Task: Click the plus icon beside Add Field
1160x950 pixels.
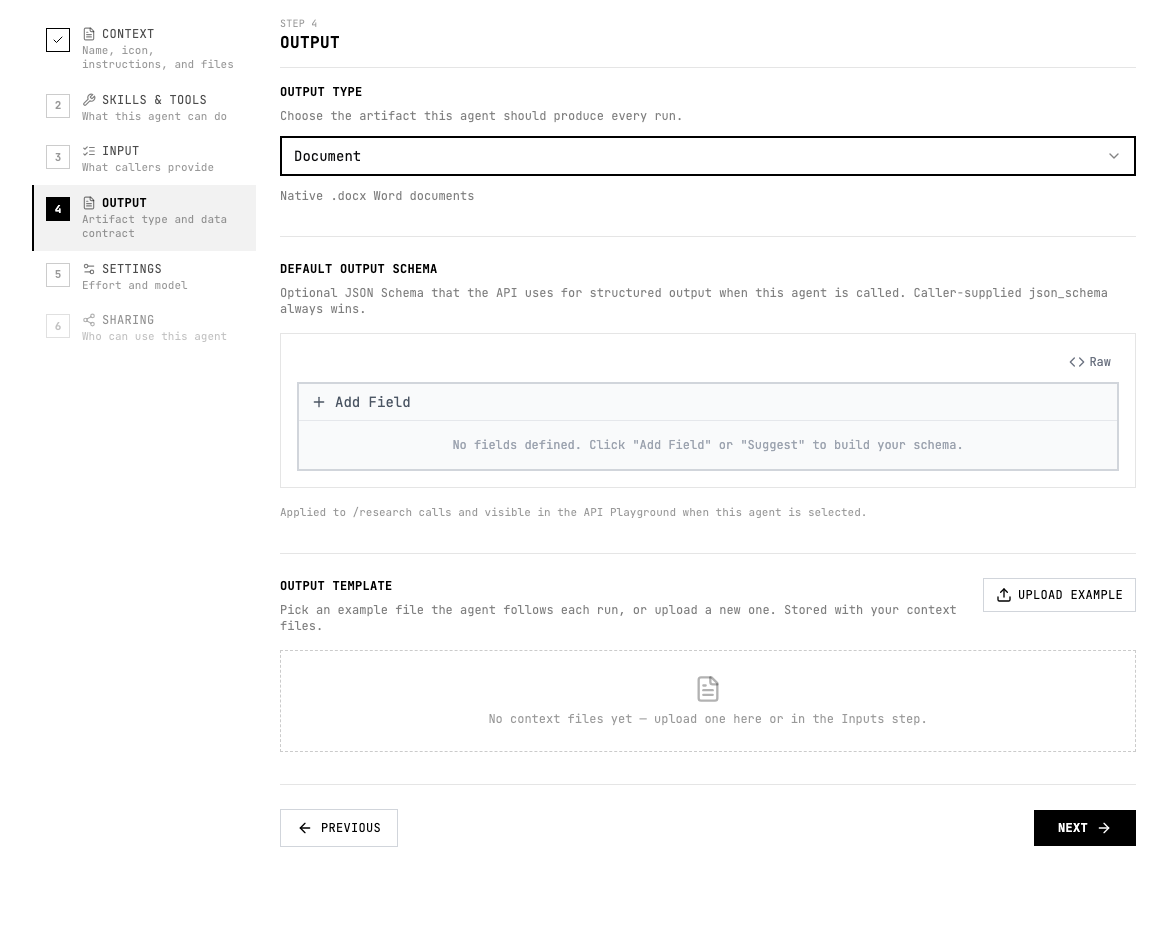Action: pyautogui.click(x=319, y=402)
